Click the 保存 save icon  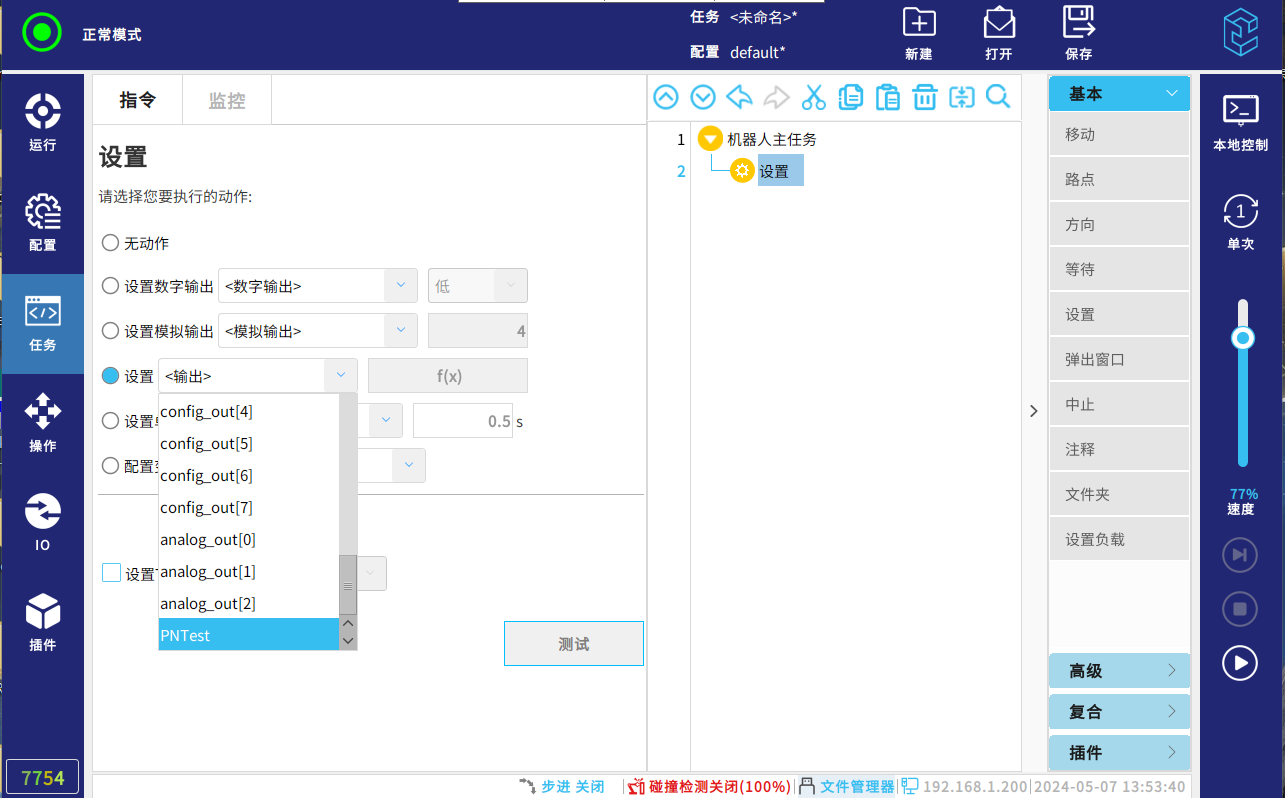[1078, 32]
